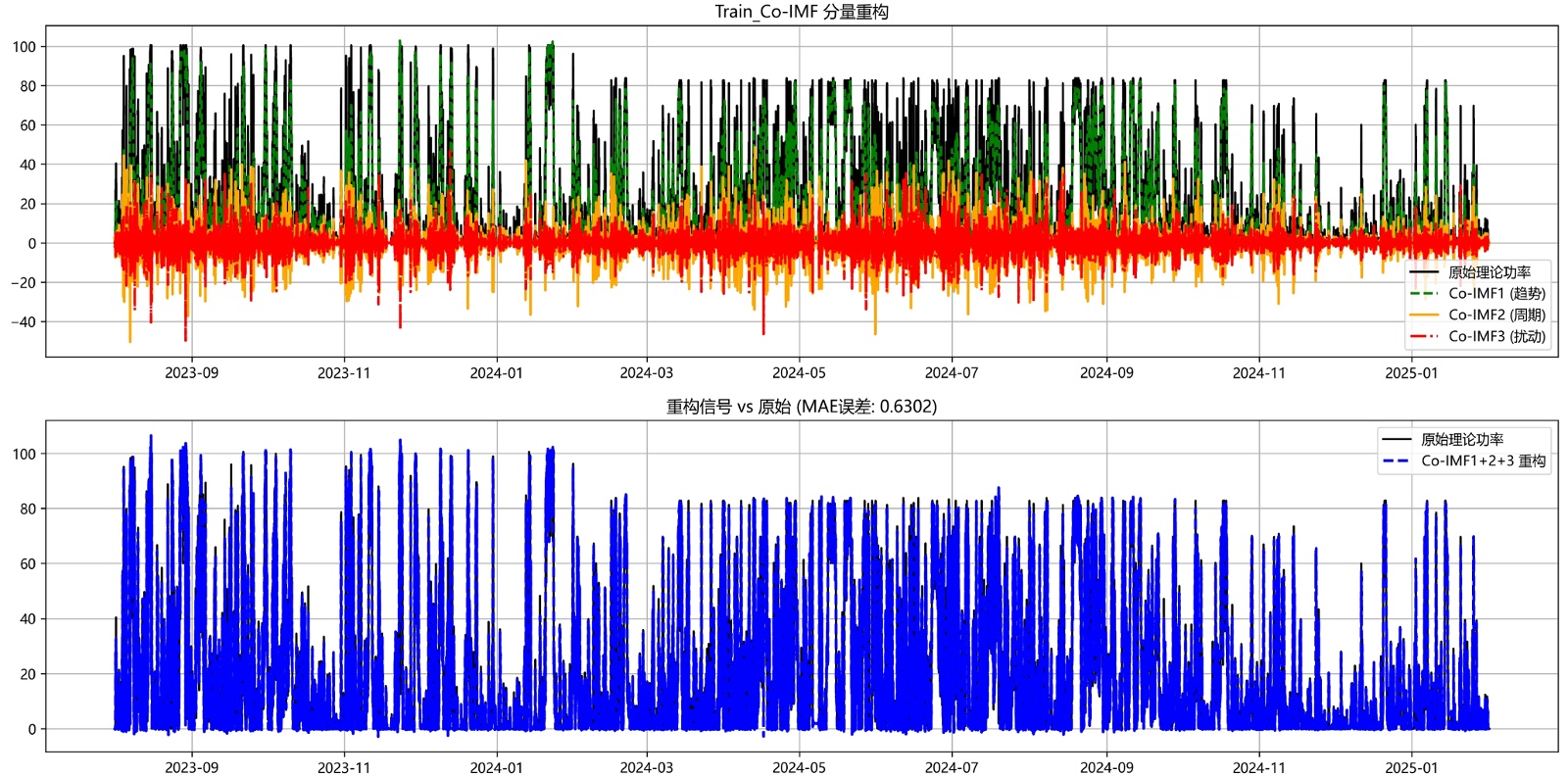
Task: Click 原始理论功率 label in the bottom legend
Action: pos(1461,440)
